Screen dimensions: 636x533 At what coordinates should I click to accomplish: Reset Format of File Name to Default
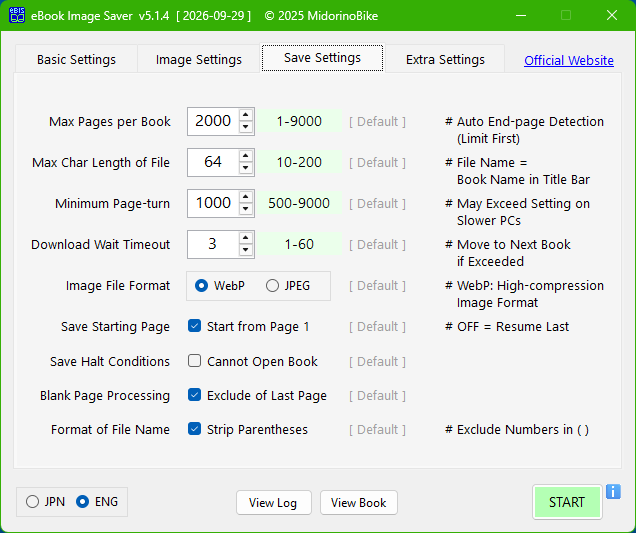377,430
